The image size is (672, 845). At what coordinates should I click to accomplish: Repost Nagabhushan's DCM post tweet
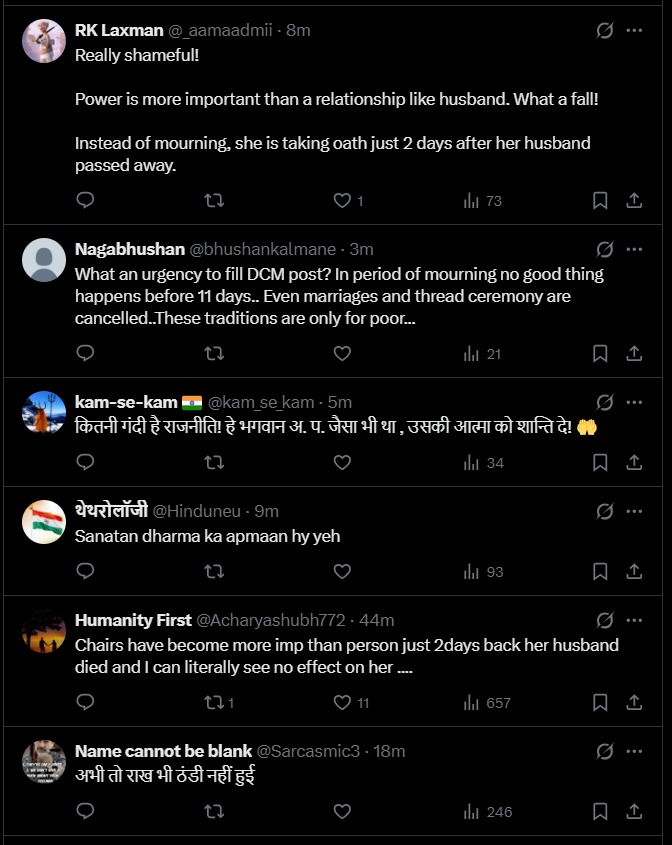[214, 353]
